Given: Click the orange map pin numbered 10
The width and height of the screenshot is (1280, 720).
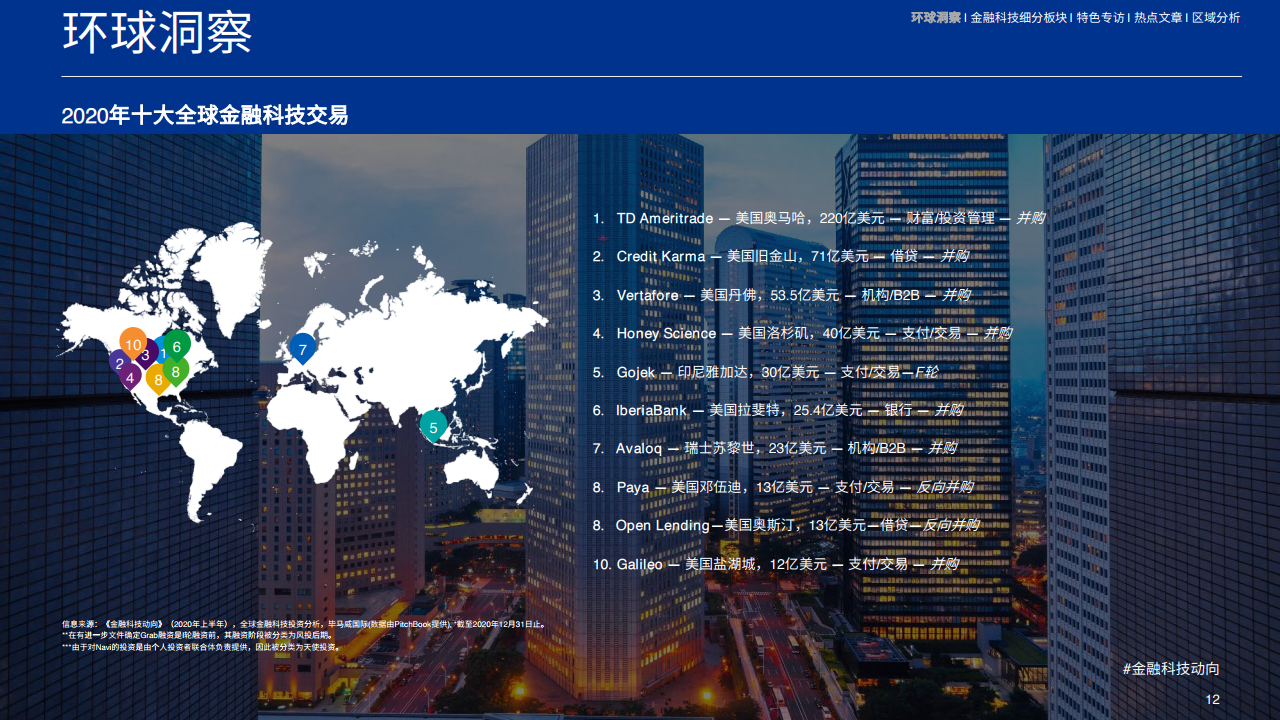Looking at the screenshot, I should [133, 343].
